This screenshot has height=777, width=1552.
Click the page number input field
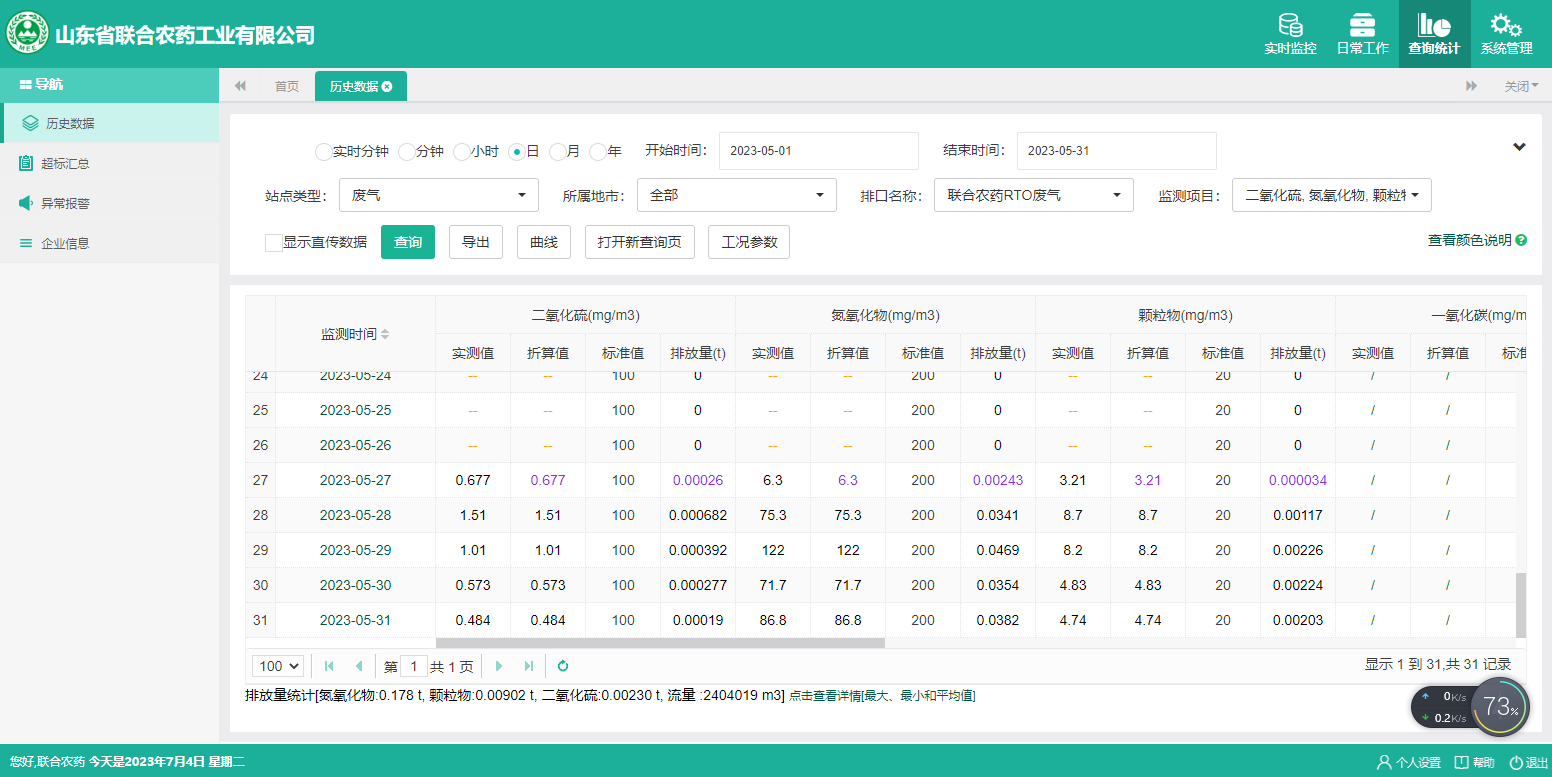click(413, 666)
